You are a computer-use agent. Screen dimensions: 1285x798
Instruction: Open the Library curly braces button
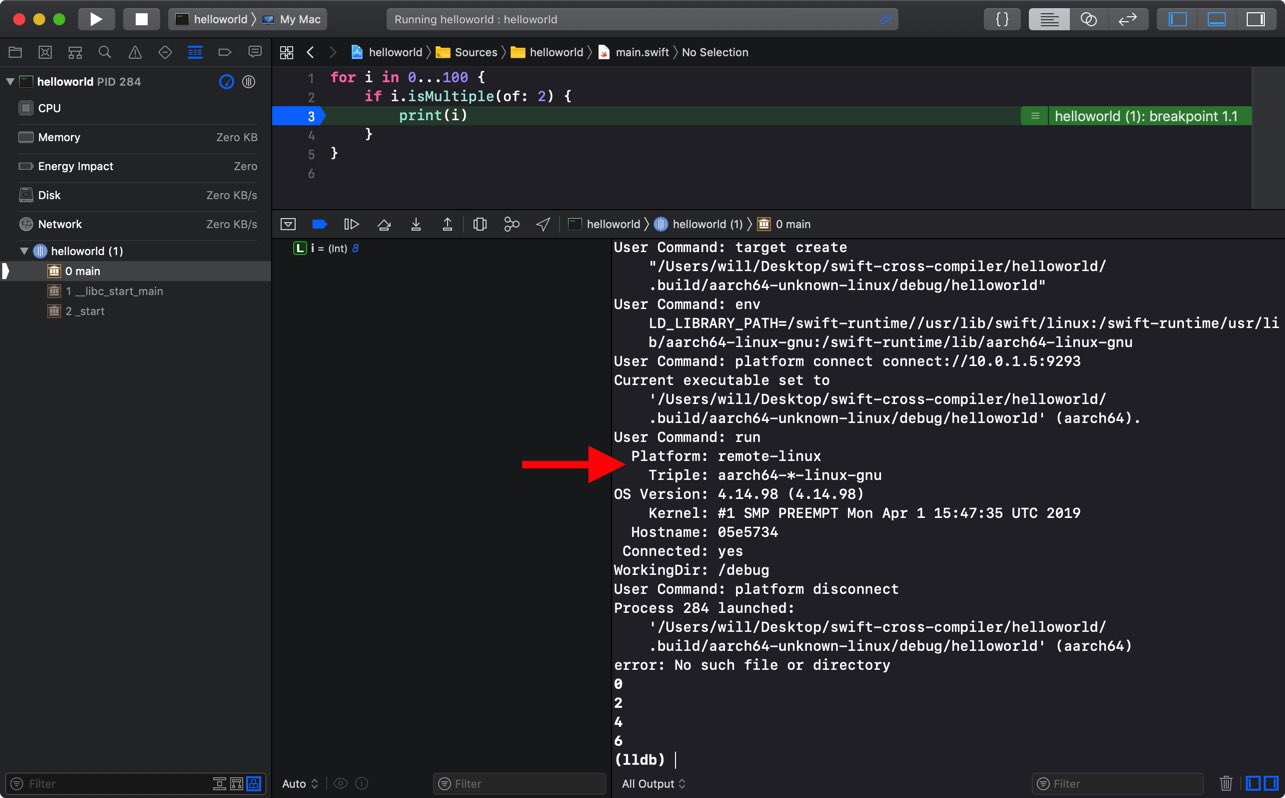1002,19
